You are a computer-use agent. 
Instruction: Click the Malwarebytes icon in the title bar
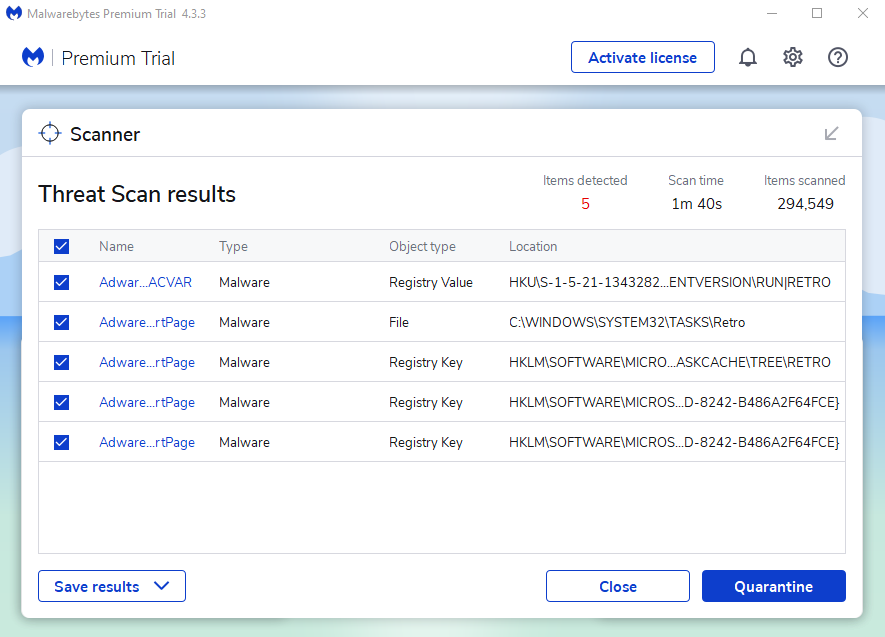pos(14,14)
